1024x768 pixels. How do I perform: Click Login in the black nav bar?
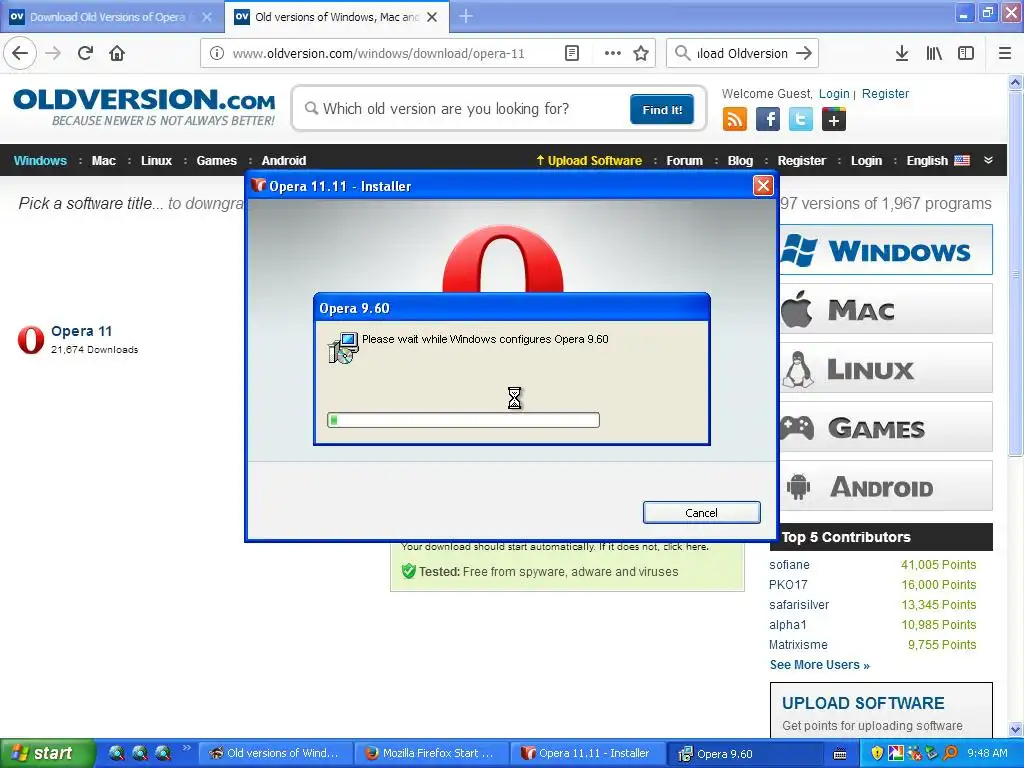867,161
